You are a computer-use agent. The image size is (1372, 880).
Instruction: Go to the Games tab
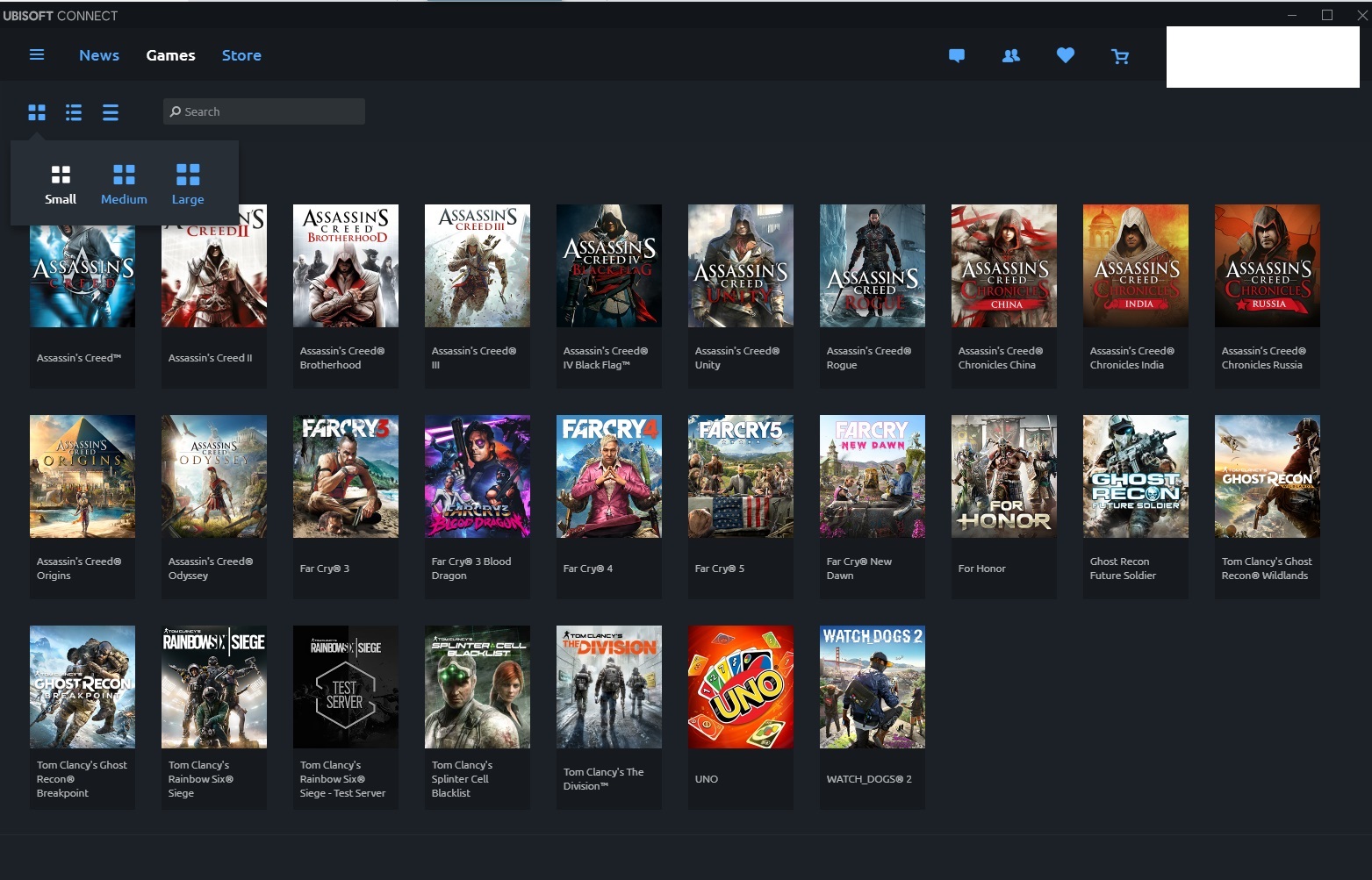(x=170, y=55)
